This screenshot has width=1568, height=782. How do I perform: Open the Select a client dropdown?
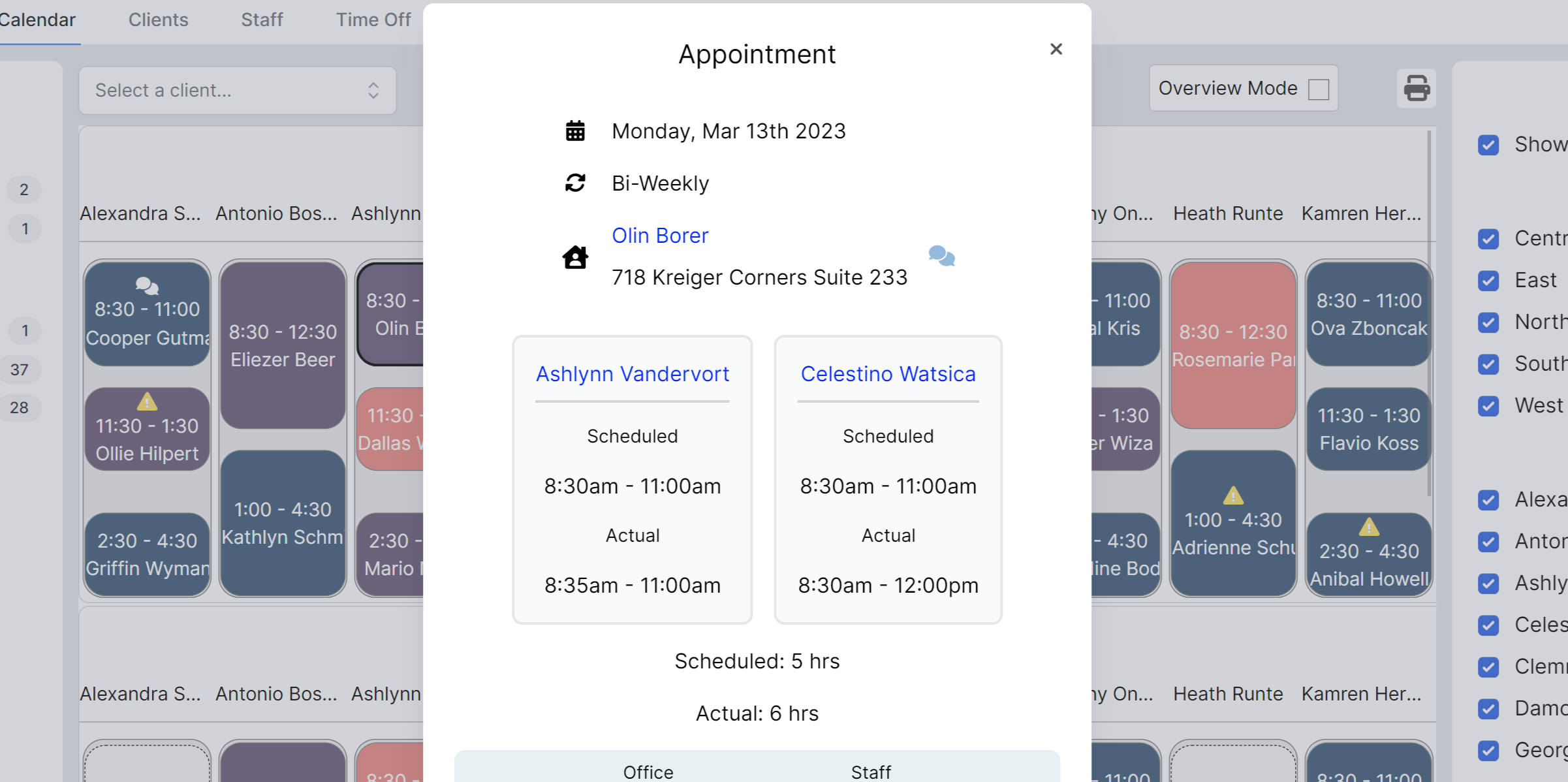click(238, 90)
